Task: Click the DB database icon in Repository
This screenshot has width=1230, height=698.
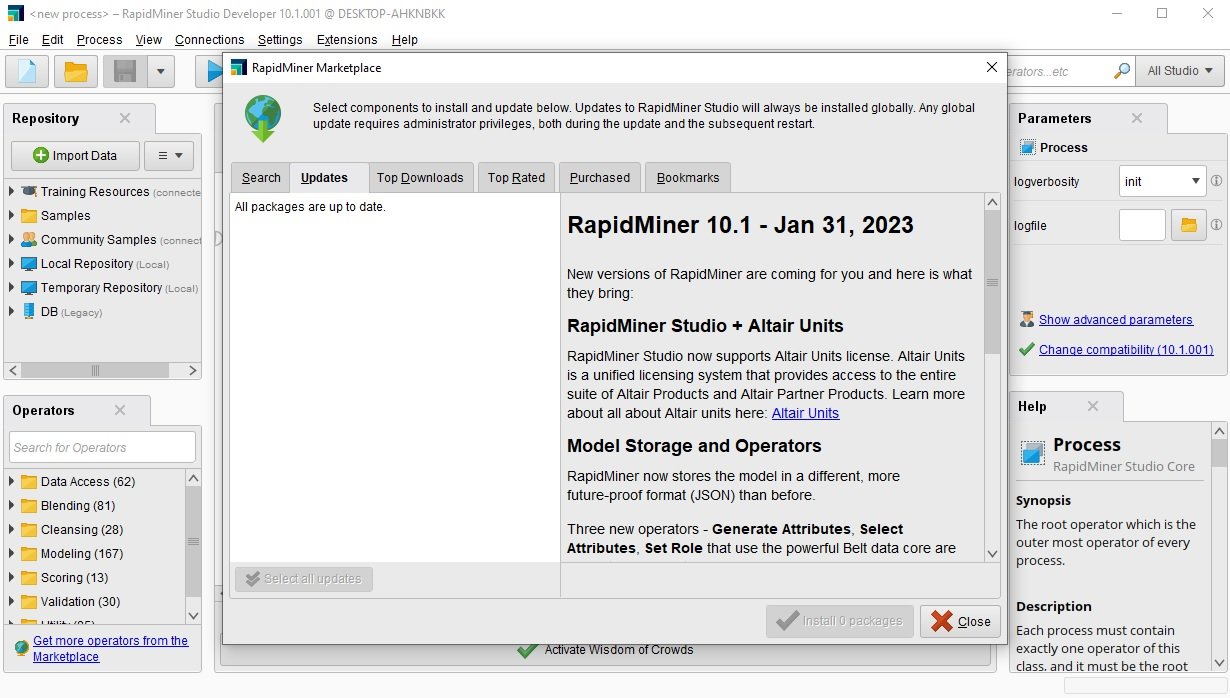Action: point(28,311)
